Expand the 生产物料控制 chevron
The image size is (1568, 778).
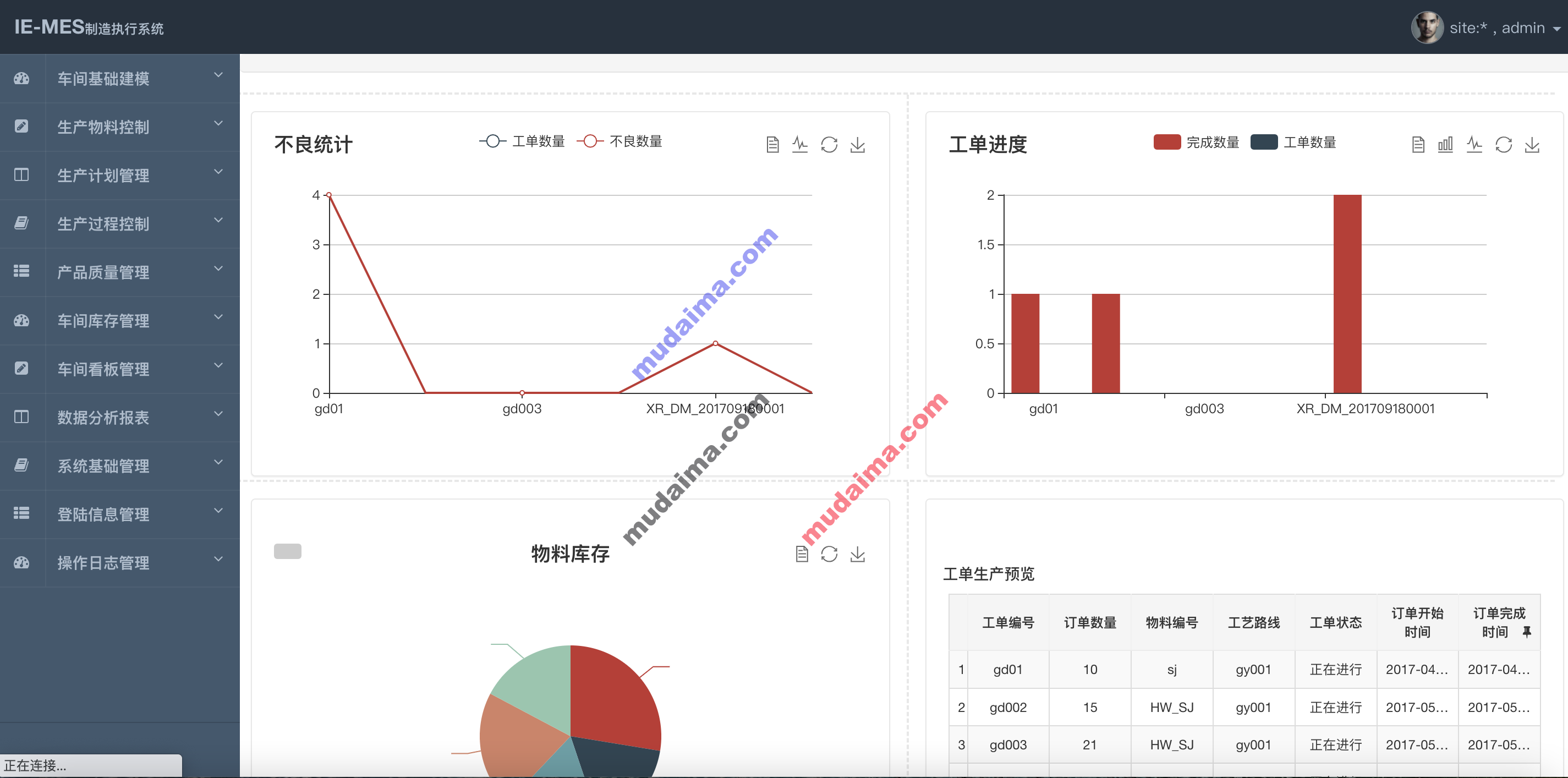pyautogui.click(x=218, y=124)
